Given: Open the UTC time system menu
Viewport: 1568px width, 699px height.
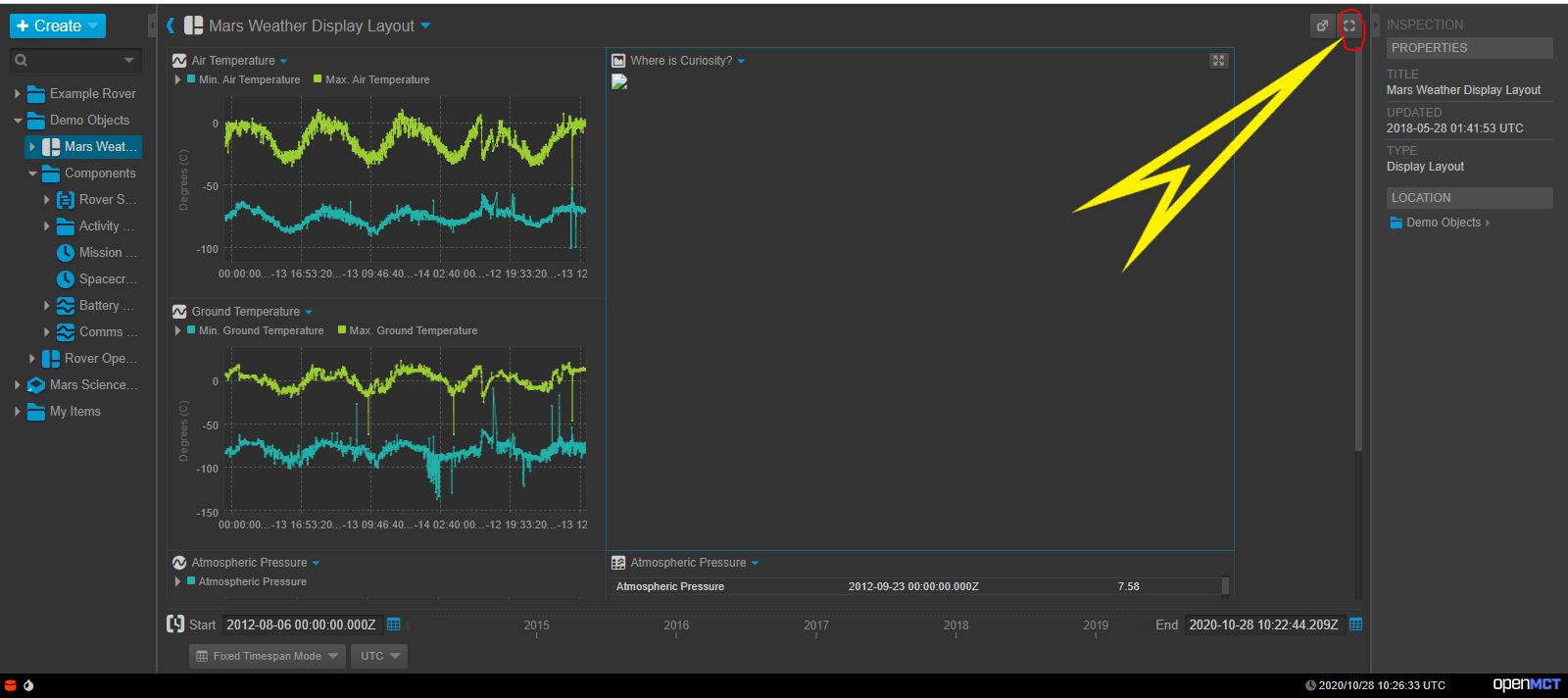Looking at the screenshot, I should (380, 656).
